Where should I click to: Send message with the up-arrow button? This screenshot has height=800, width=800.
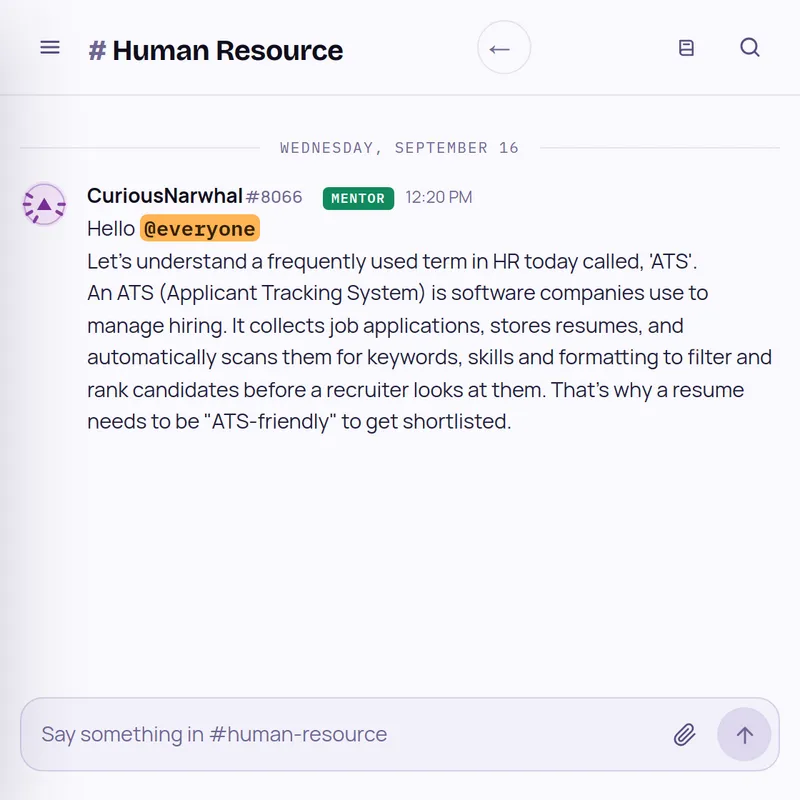(744, 735)
